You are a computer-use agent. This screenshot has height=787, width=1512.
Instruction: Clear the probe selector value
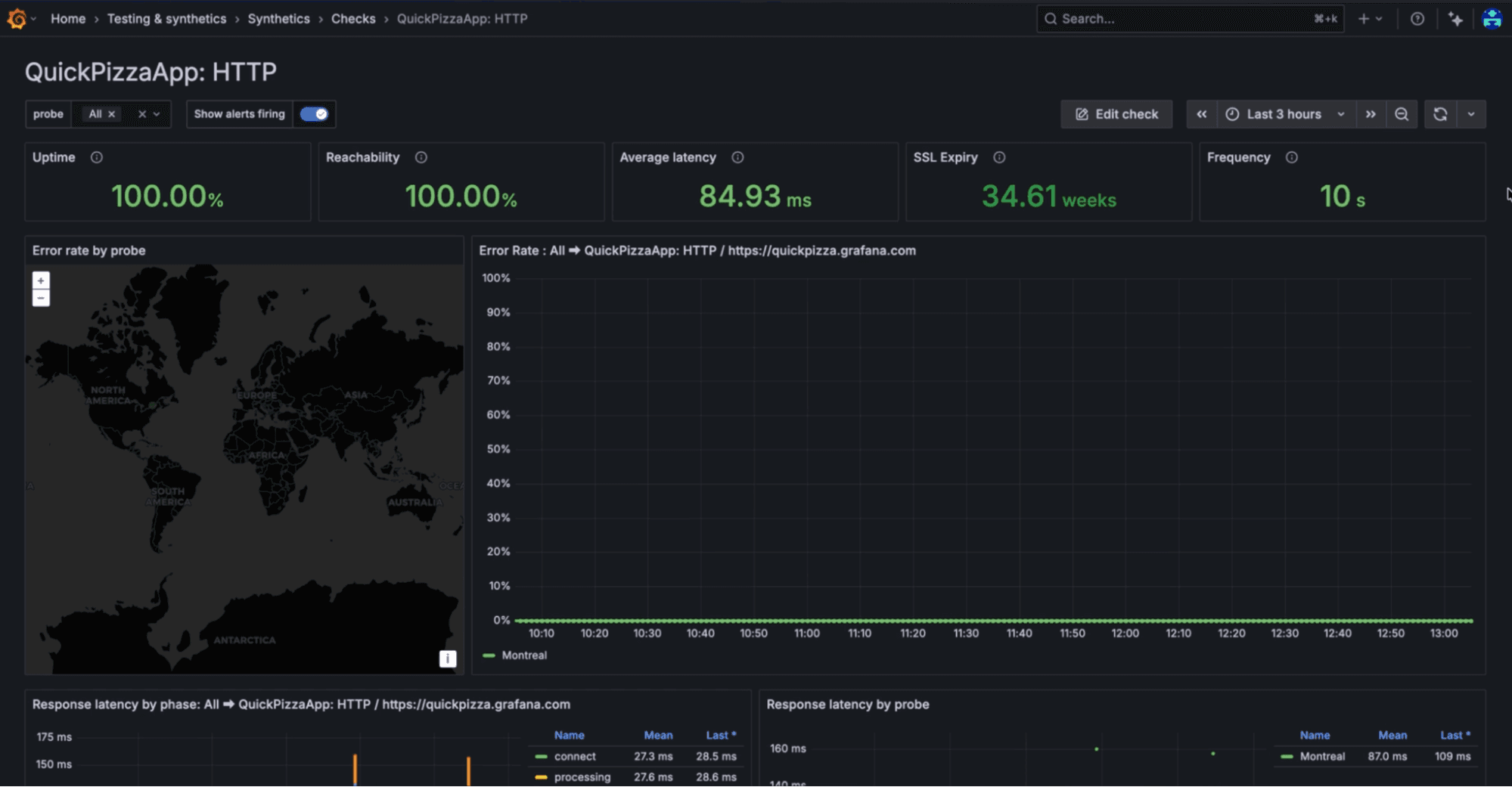click(141, 114)
